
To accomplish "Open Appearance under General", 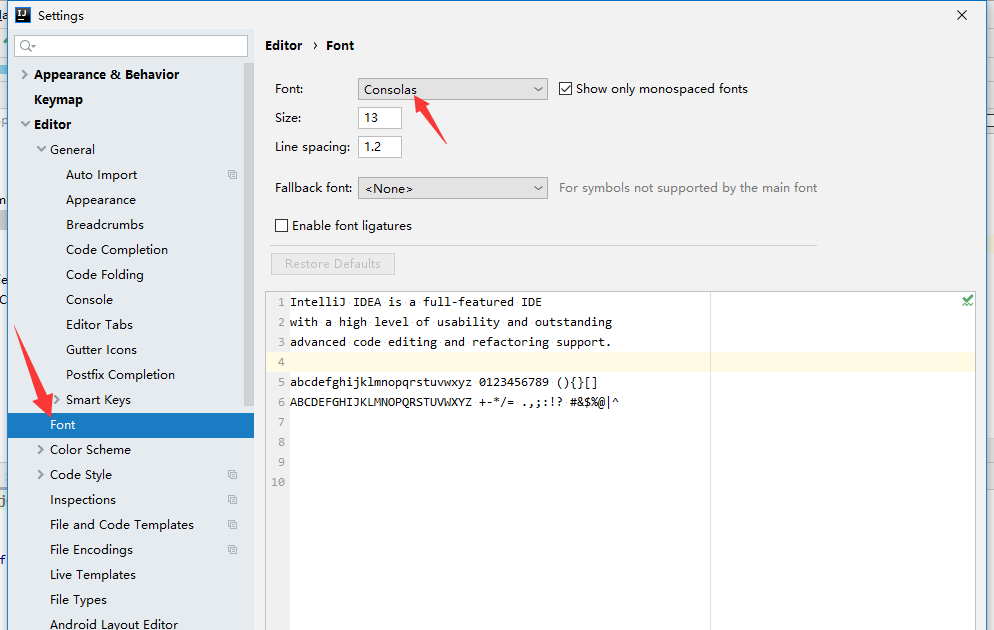I will point(101,200).
